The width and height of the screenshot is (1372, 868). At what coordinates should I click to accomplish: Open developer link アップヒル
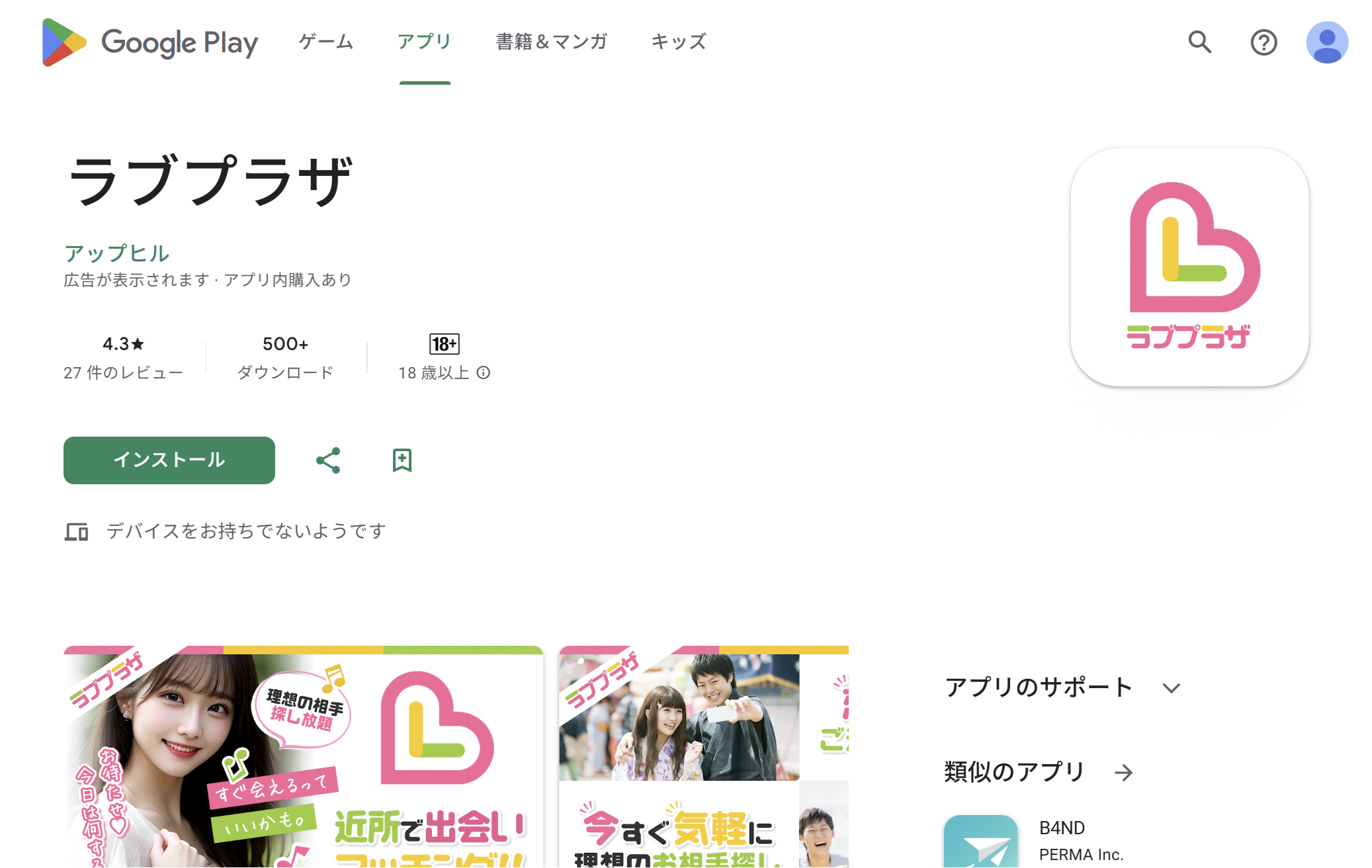click(x=116, y=253)
